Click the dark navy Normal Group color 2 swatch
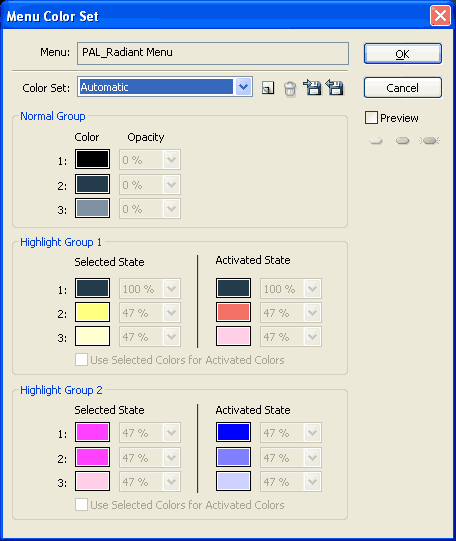Viewport: 456px width, 541px height. point(92,184)
